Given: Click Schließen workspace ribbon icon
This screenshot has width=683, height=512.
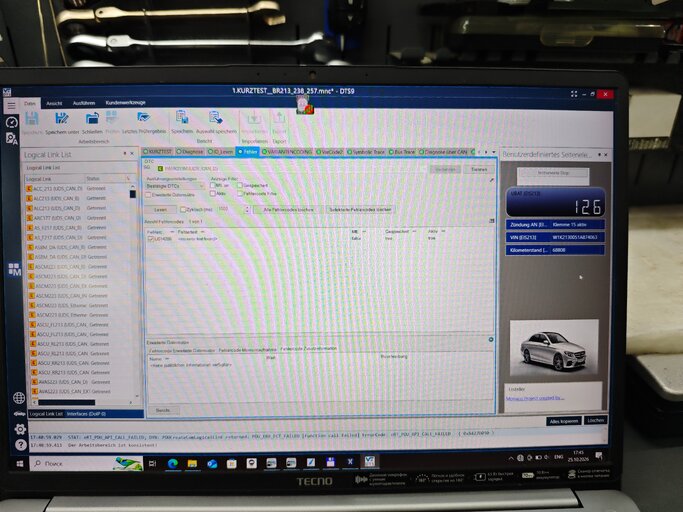Looking at the screenshot, I should 92,118.
